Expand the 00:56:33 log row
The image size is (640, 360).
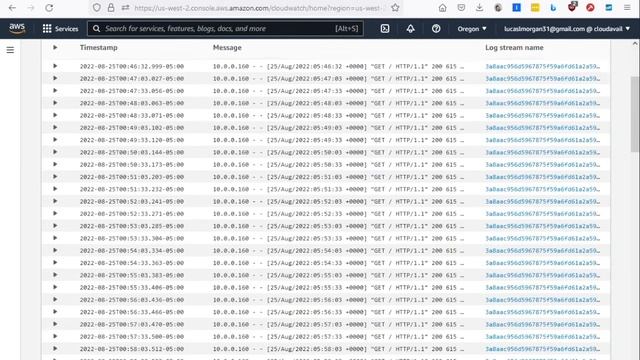point(55,311)
